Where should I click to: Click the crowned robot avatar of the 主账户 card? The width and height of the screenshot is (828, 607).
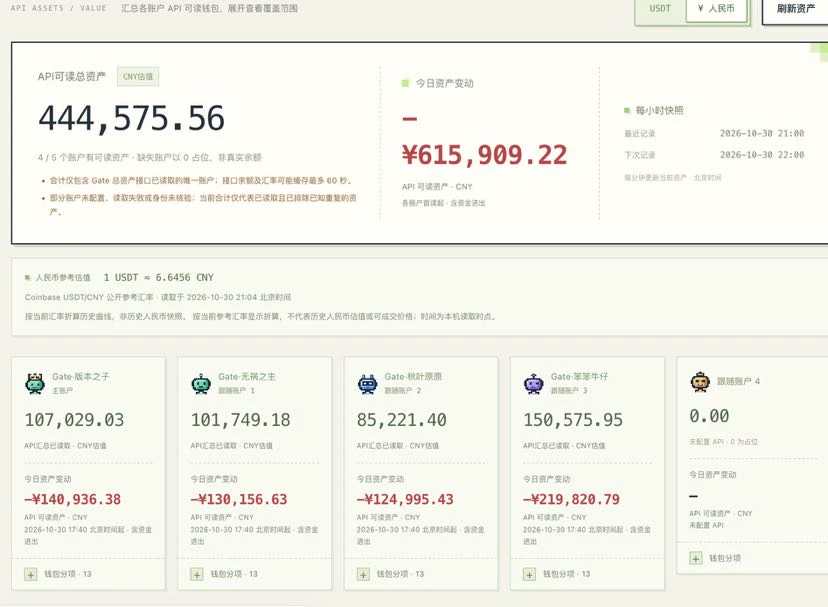tap(35, 383)
